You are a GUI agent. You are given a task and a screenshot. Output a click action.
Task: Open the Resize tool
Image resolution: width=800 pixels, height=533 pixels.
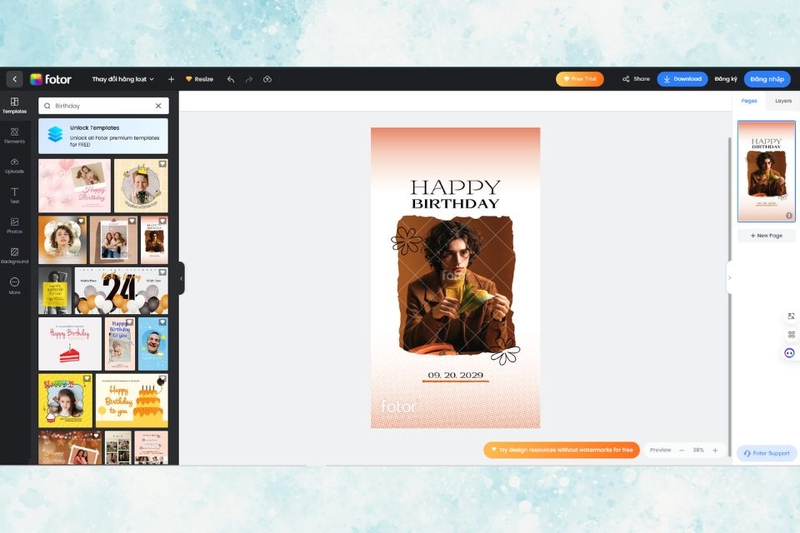199,79
